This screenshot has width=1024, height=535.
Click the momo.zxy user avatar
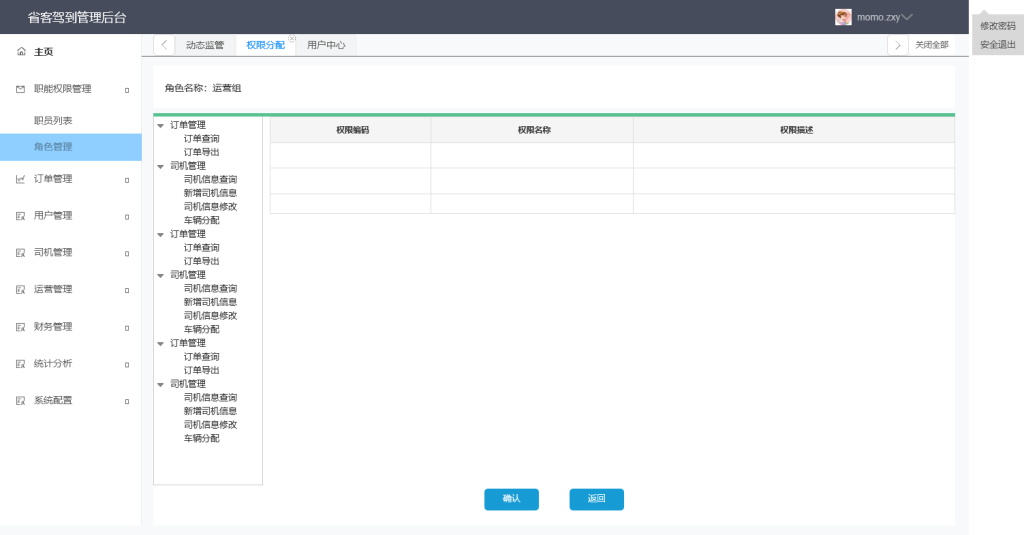pos(843,17)
